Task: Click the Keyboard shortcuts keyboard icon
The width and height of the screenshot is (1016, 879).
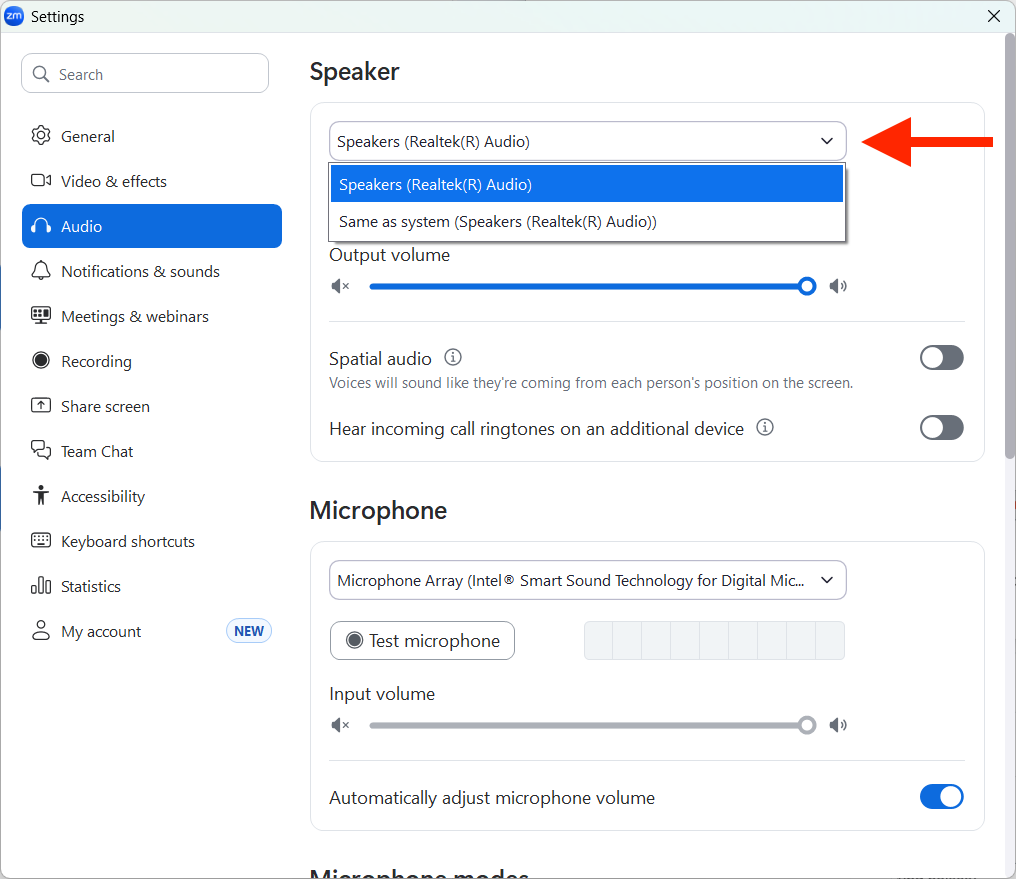Action: point(41,540)
